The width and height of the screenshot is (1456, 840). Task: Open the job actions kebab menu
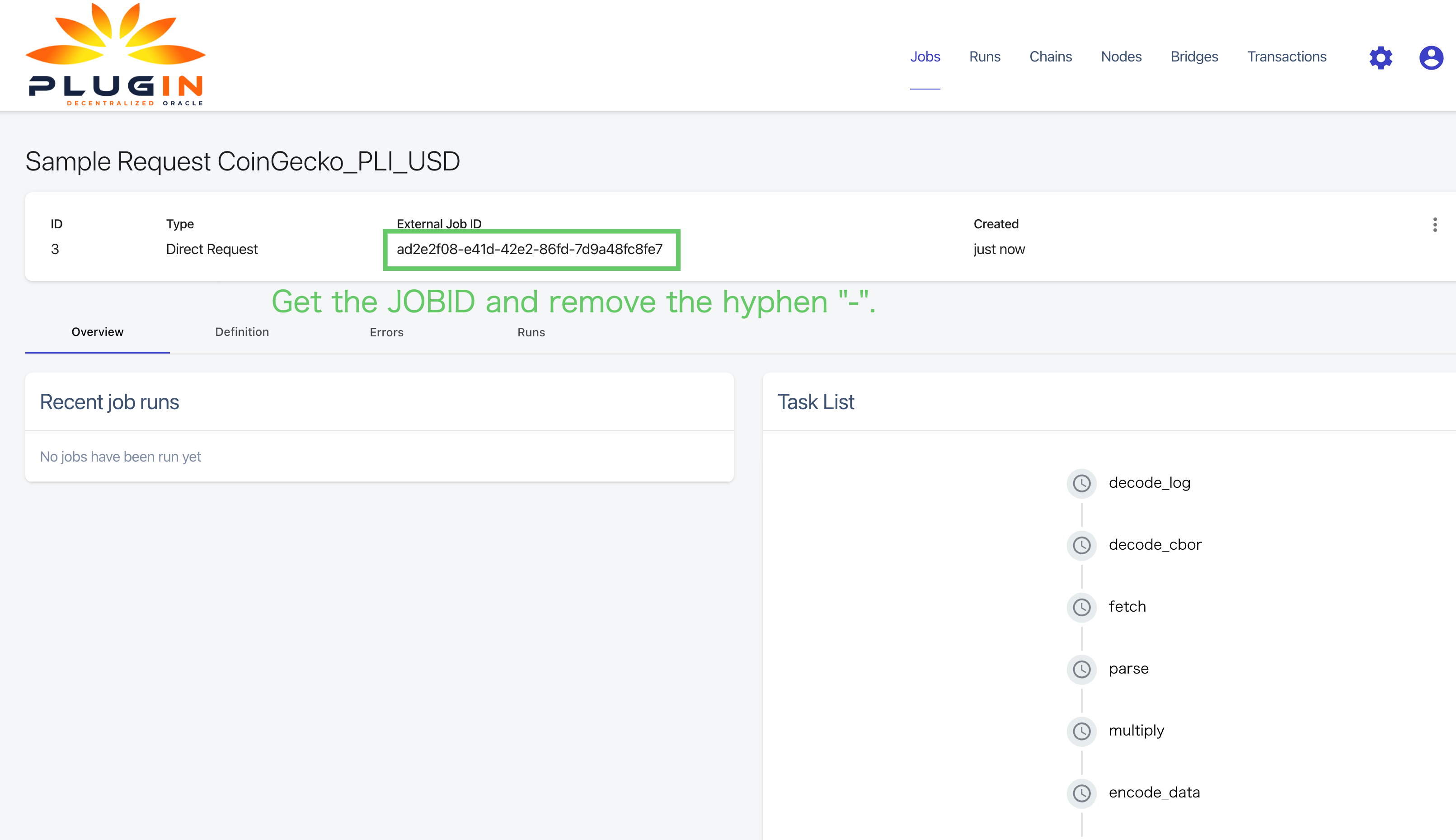[x=1434, y=225]
